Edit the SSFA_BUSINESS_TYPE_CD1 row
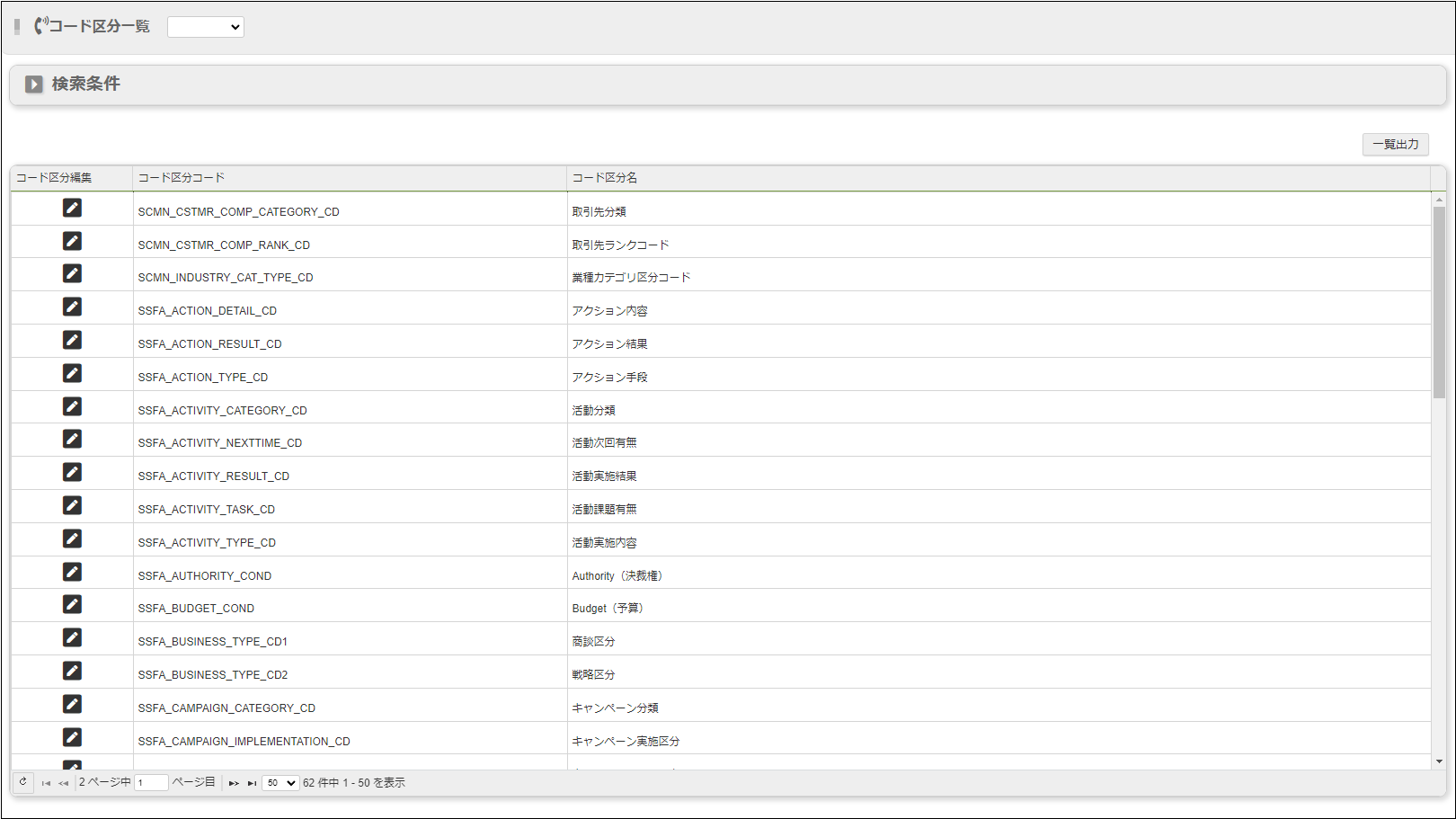This screenshot has height=819, width=1456. pos(72,637)
